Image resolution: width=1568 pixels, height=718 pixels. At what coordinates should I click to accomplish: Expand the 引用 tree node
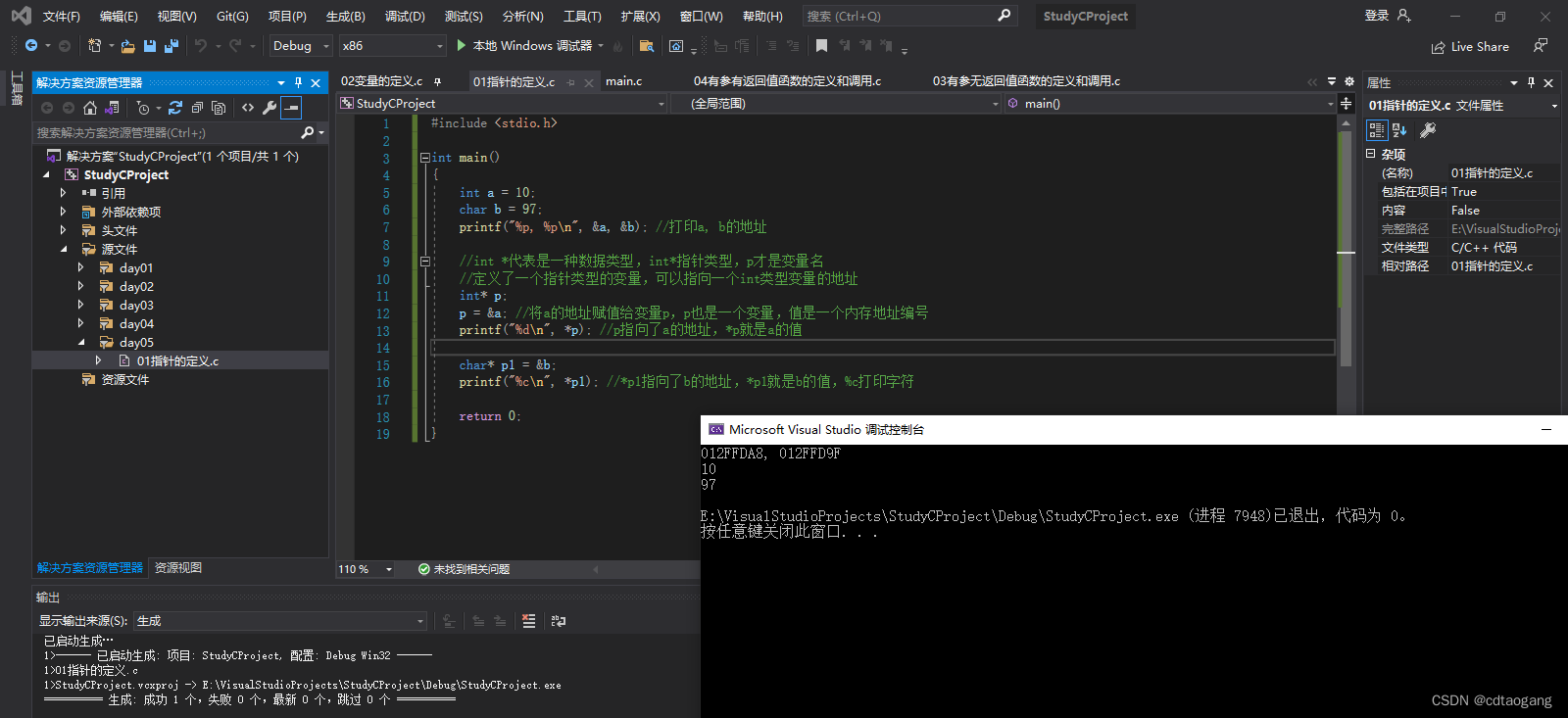[x=64, y=193]
